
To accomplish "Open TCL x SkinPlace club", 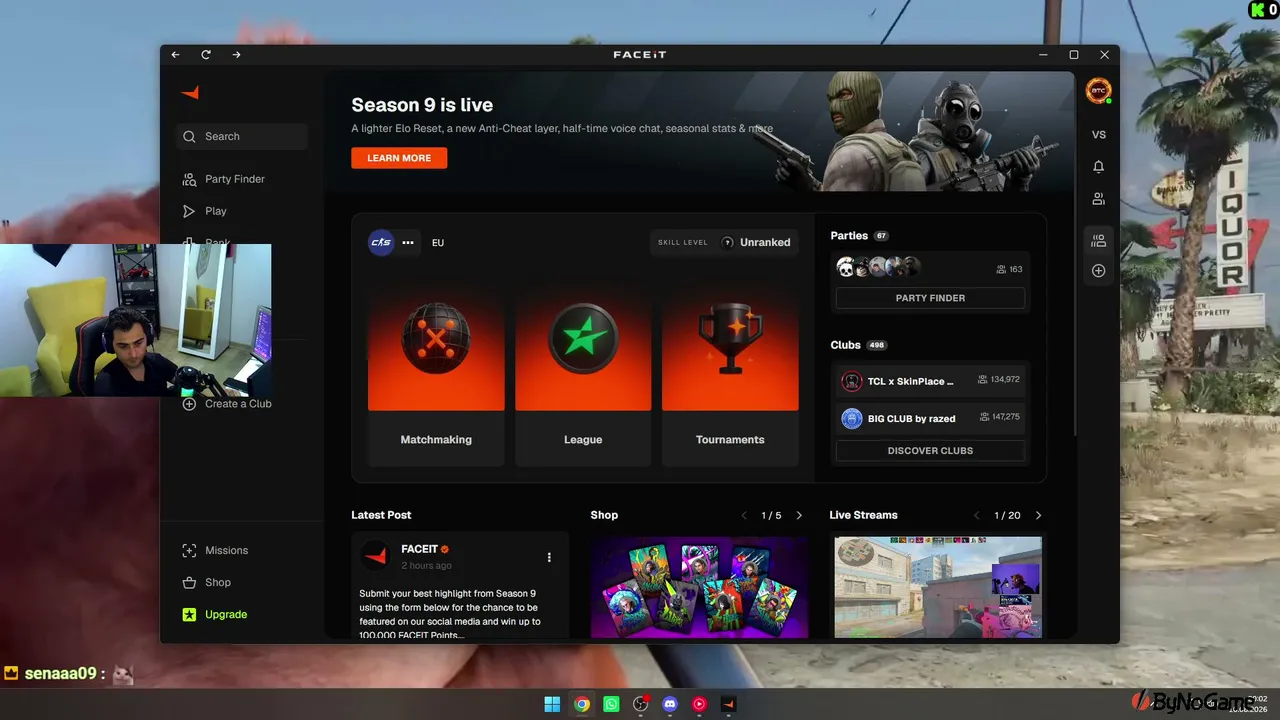I will (930, 381).
